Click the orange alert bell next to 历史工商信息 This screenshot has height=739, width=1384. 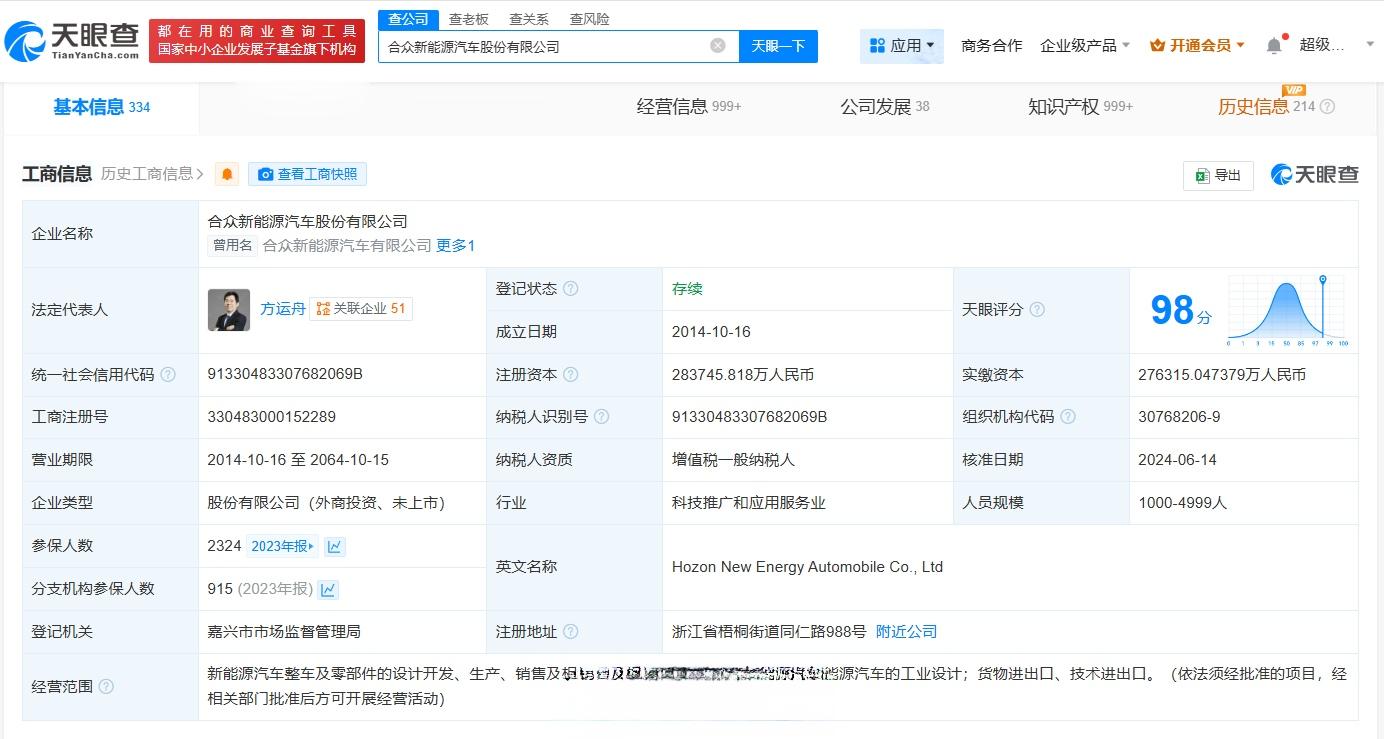coord(228,174)
